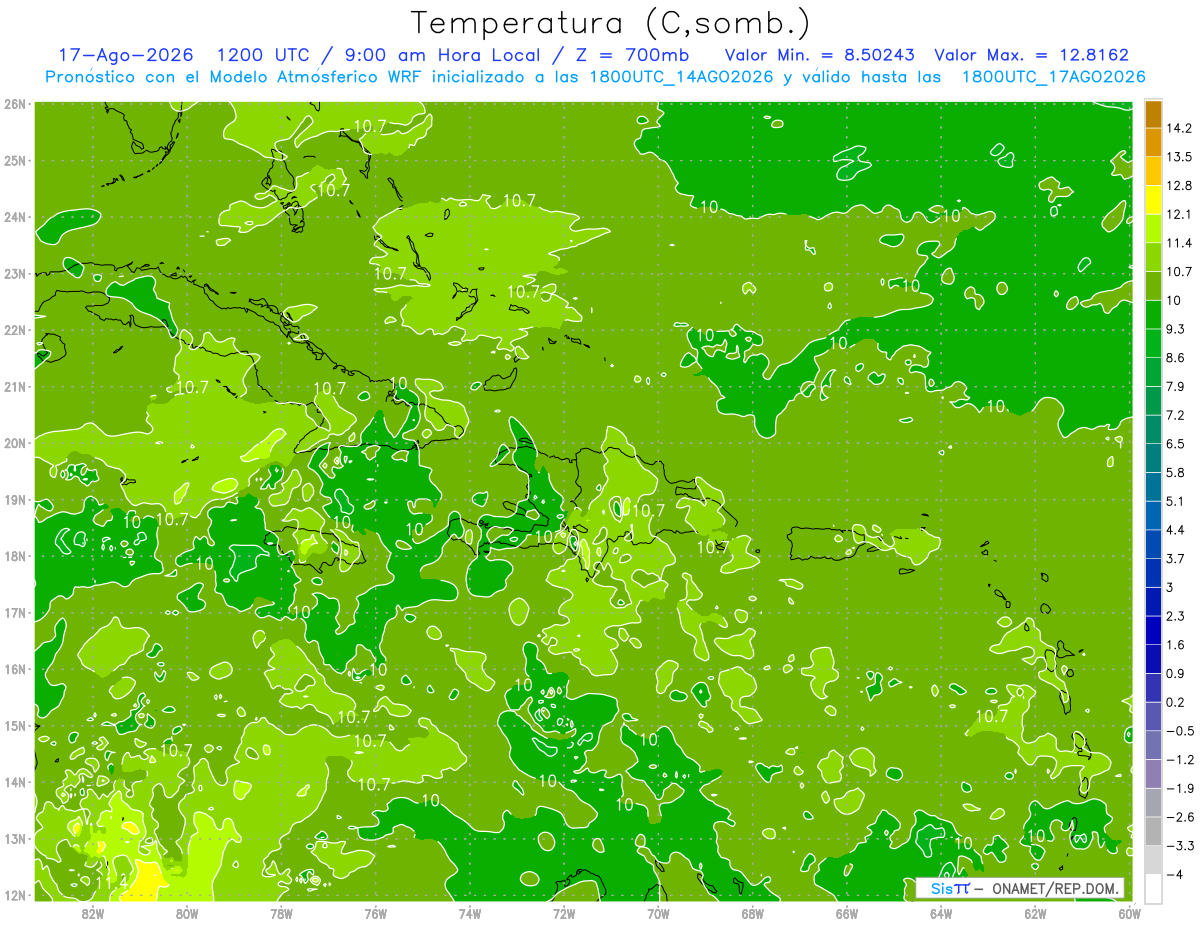Click the "26N" latitude axis label

pyautogui.click(x=15, y=104)
